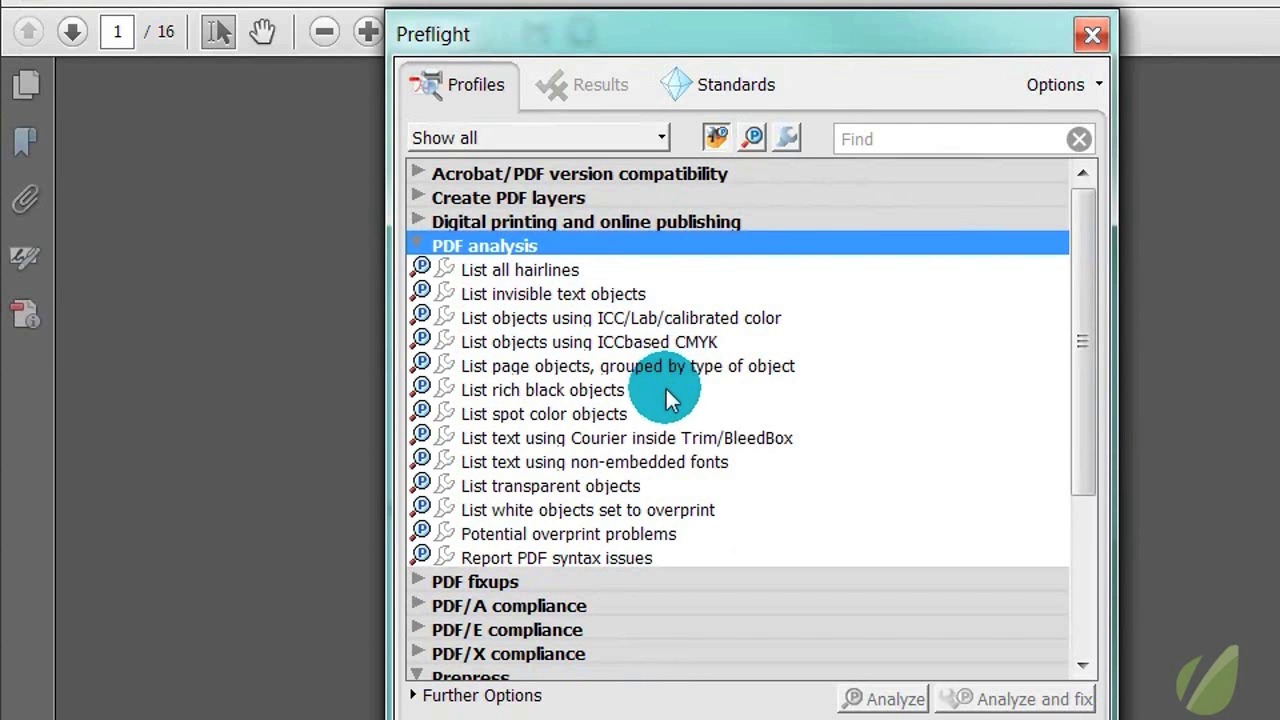Expand the PDF/A compliance group
1280x720 pixels.
(x=418, y=604)
